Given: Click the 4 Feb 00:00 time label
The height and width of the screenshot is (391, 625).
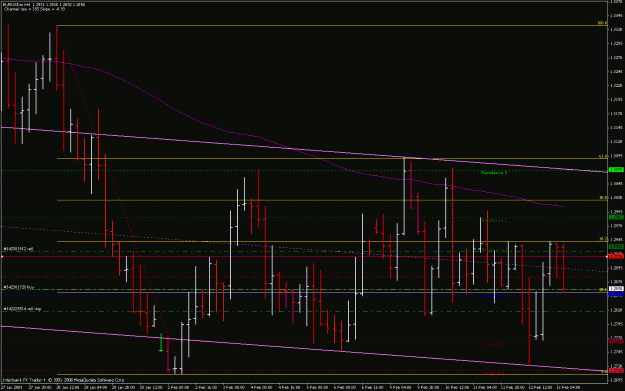Looking at the screenshot, I should (261, 387).
